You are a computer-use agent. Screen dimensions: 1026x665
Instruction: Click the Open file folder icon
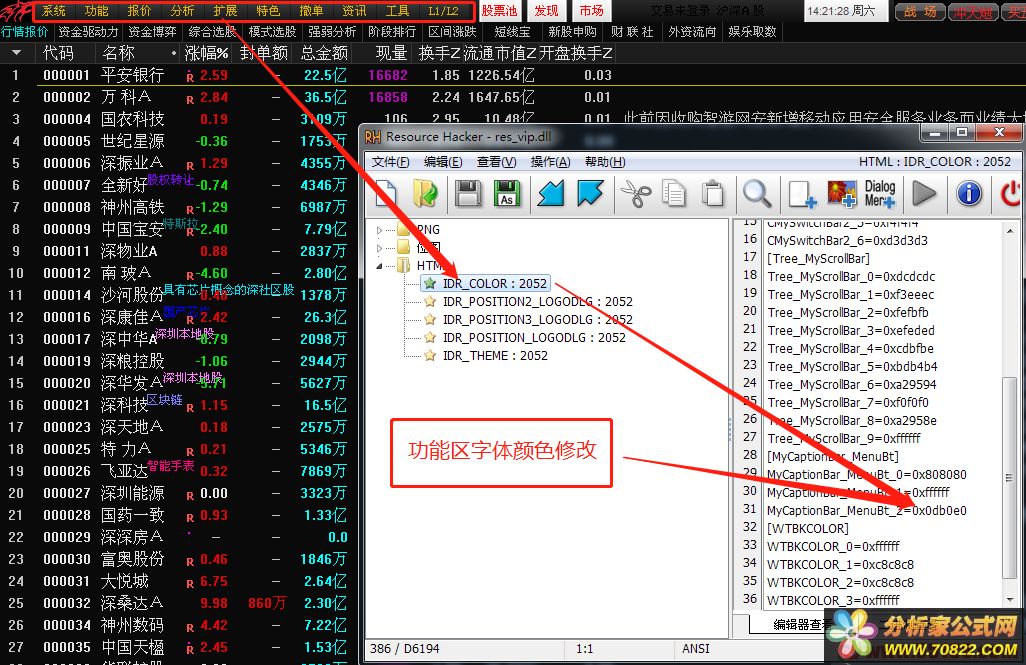coord(425,194)
